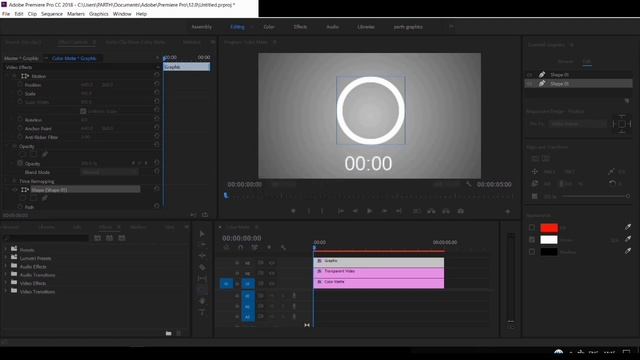Open the Blend Mode dropdown
Image resolution: width=640 pixels, height=360 pixels.
click(109, 172)
